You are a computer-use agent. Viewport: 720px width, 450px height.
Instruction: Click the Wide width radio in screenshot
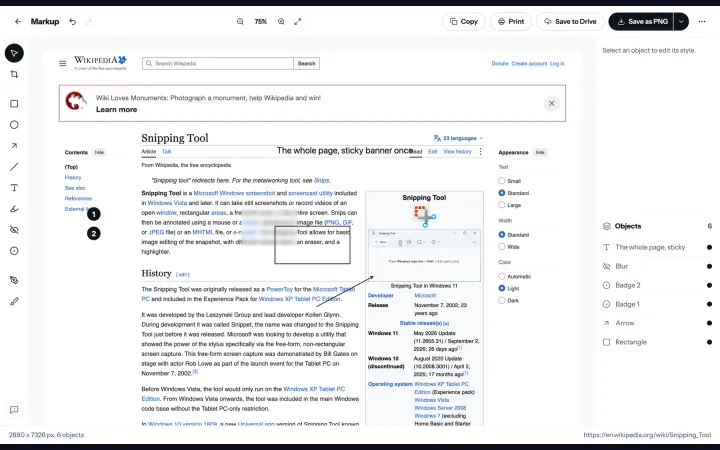click(x=502, y=247)
